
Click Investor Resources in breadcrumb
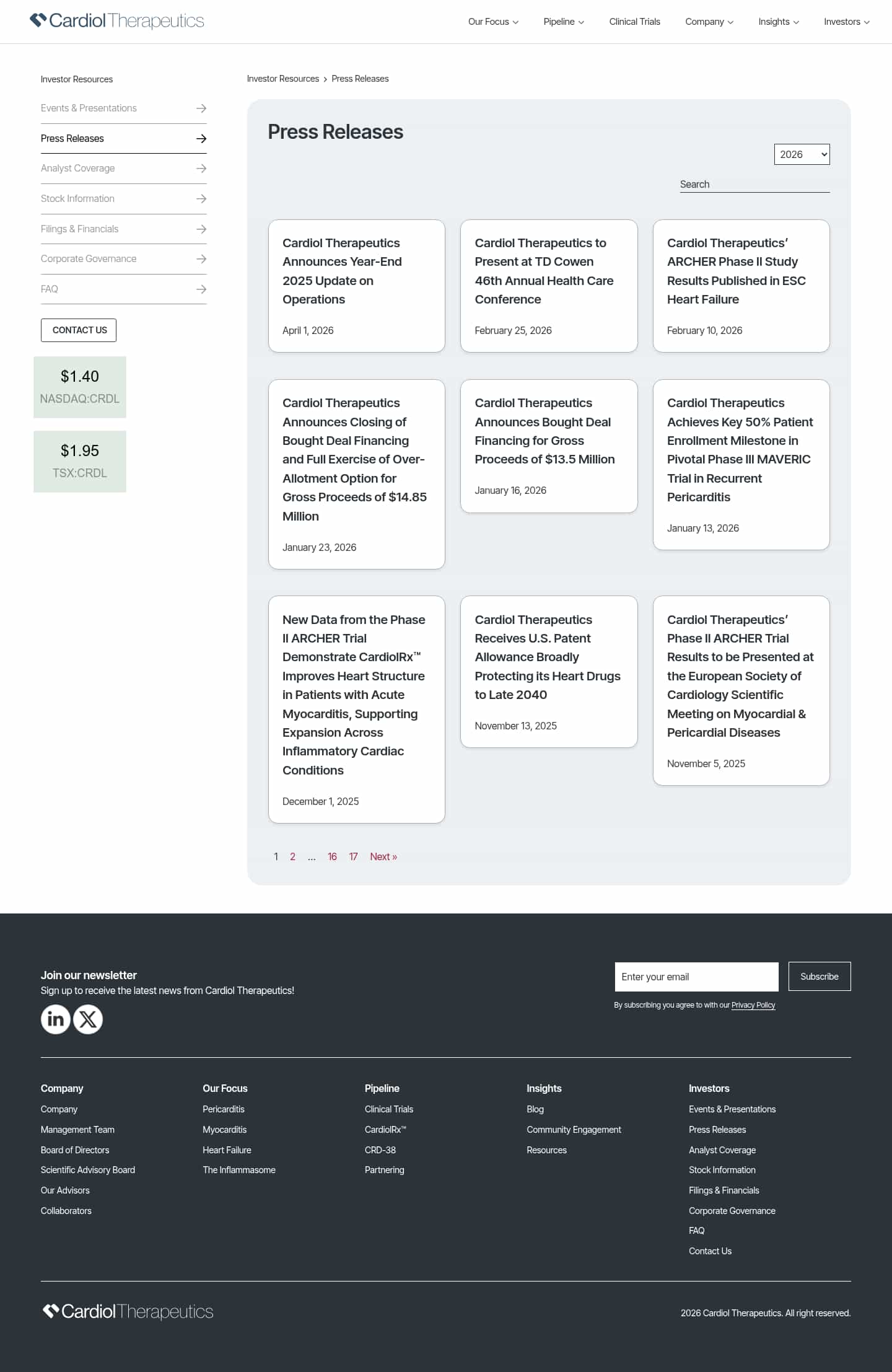[283, 79]
